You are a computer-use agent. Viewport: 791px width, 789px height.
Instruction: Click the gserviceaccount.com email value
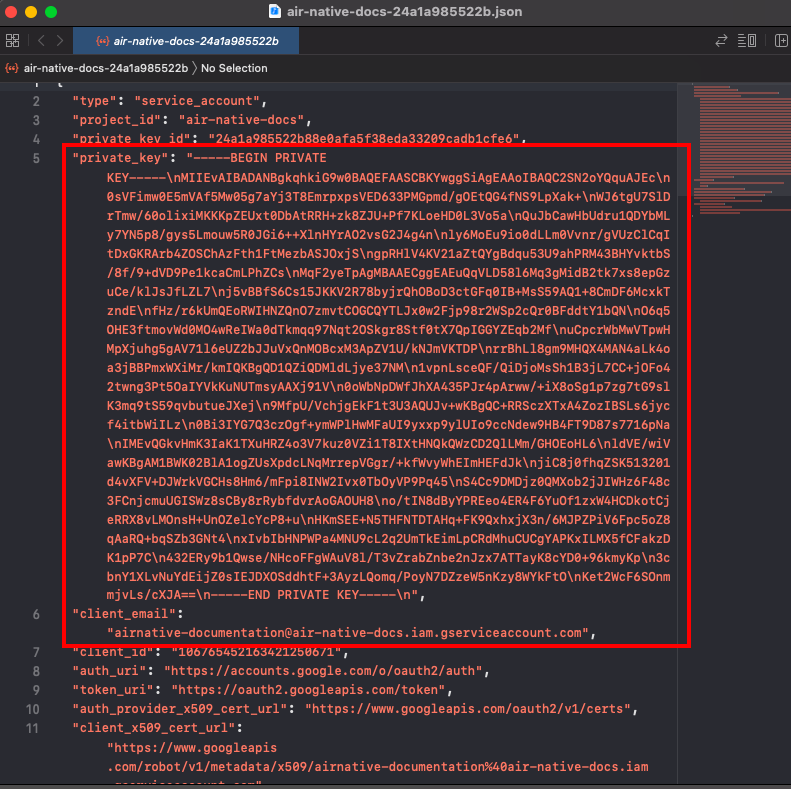(348, 633)
